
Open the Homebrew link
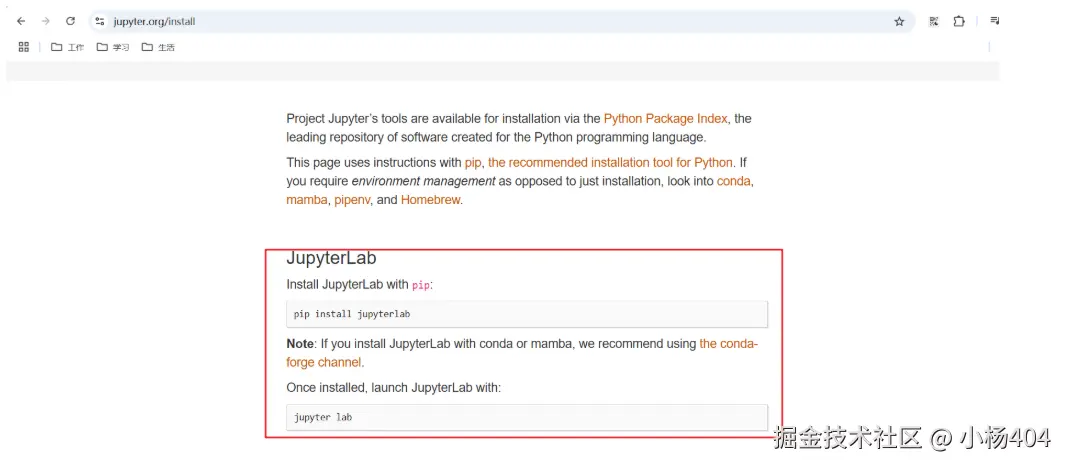pyautogui.click(x=430, y=200)
